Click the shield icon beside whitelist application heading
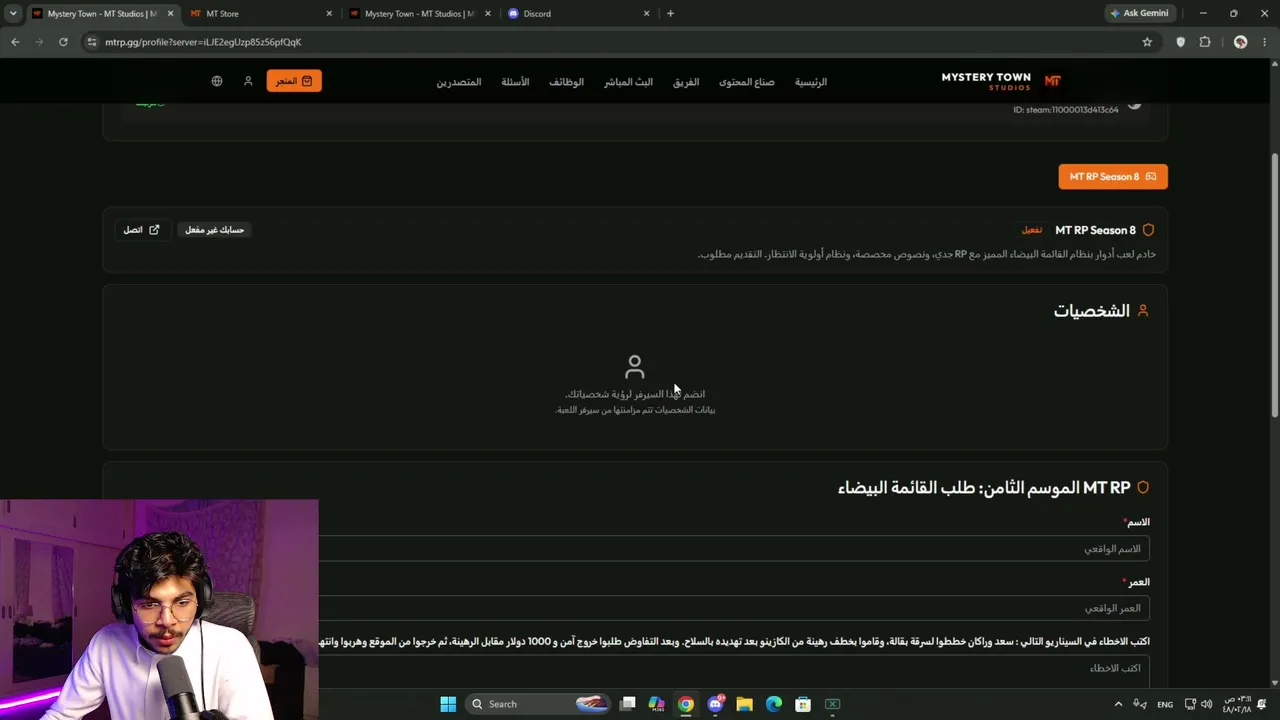The image size is (1280, 720). (1143, 487)
